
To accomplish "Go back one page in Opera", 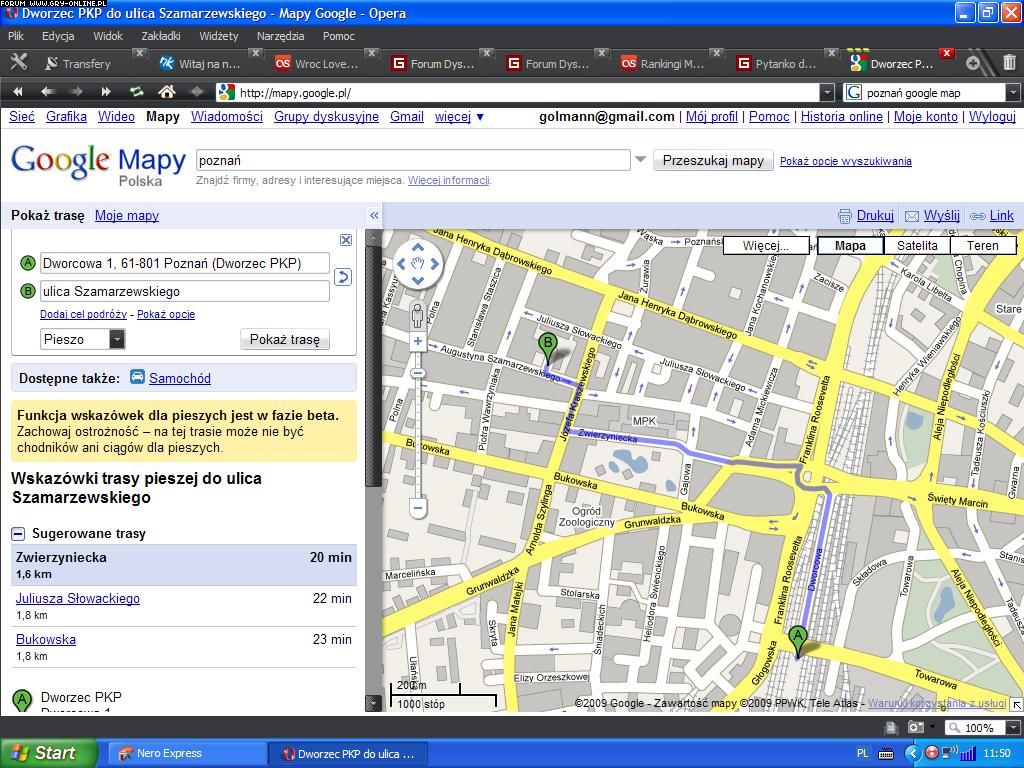I will (46, 92).
